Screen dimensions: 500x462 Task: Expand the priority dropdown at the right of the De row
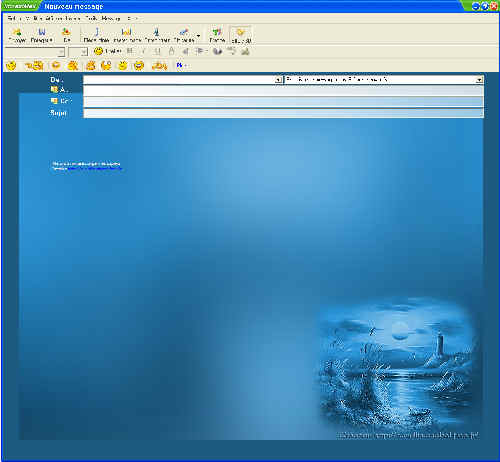pyautogui.click(x=479, y=80)
